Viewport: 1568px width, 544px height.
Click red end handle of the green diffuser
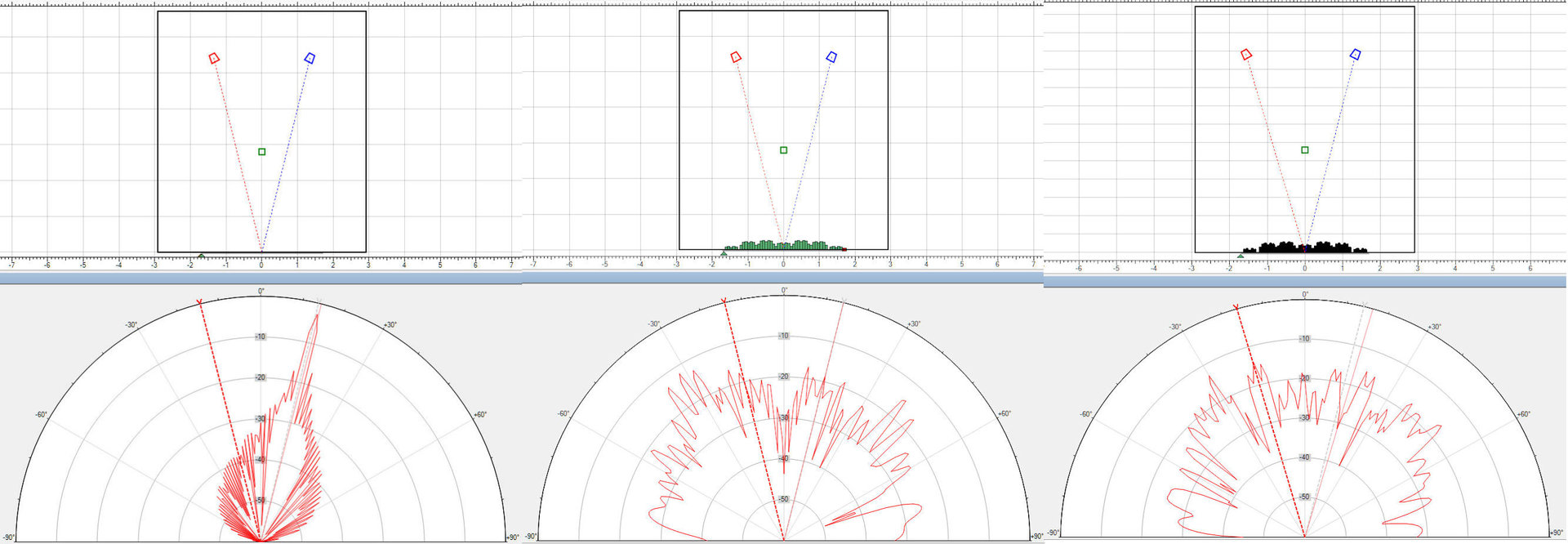pyautogui.click(x=844, y=249)
